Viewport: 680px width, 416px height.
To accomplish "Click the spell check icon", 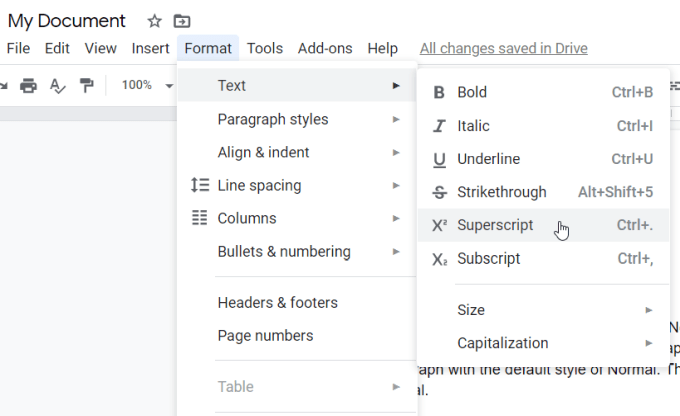I will click(57, 85).
